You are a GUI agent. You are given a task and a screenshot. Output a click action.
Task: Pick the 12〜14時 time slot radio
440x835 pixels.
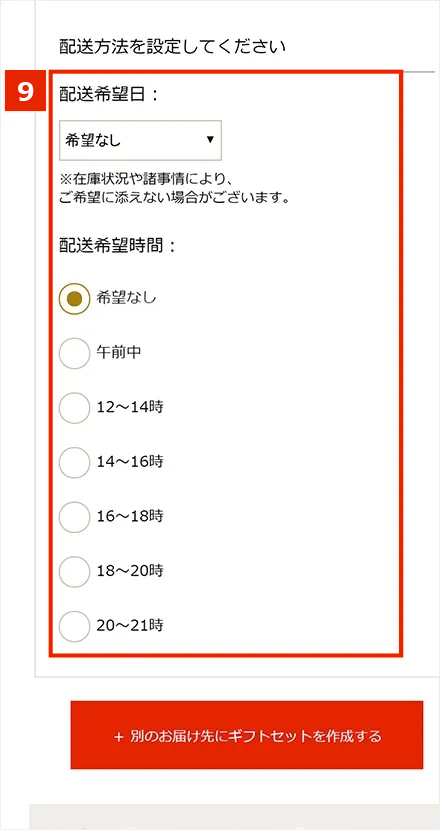tap(74, 408)
